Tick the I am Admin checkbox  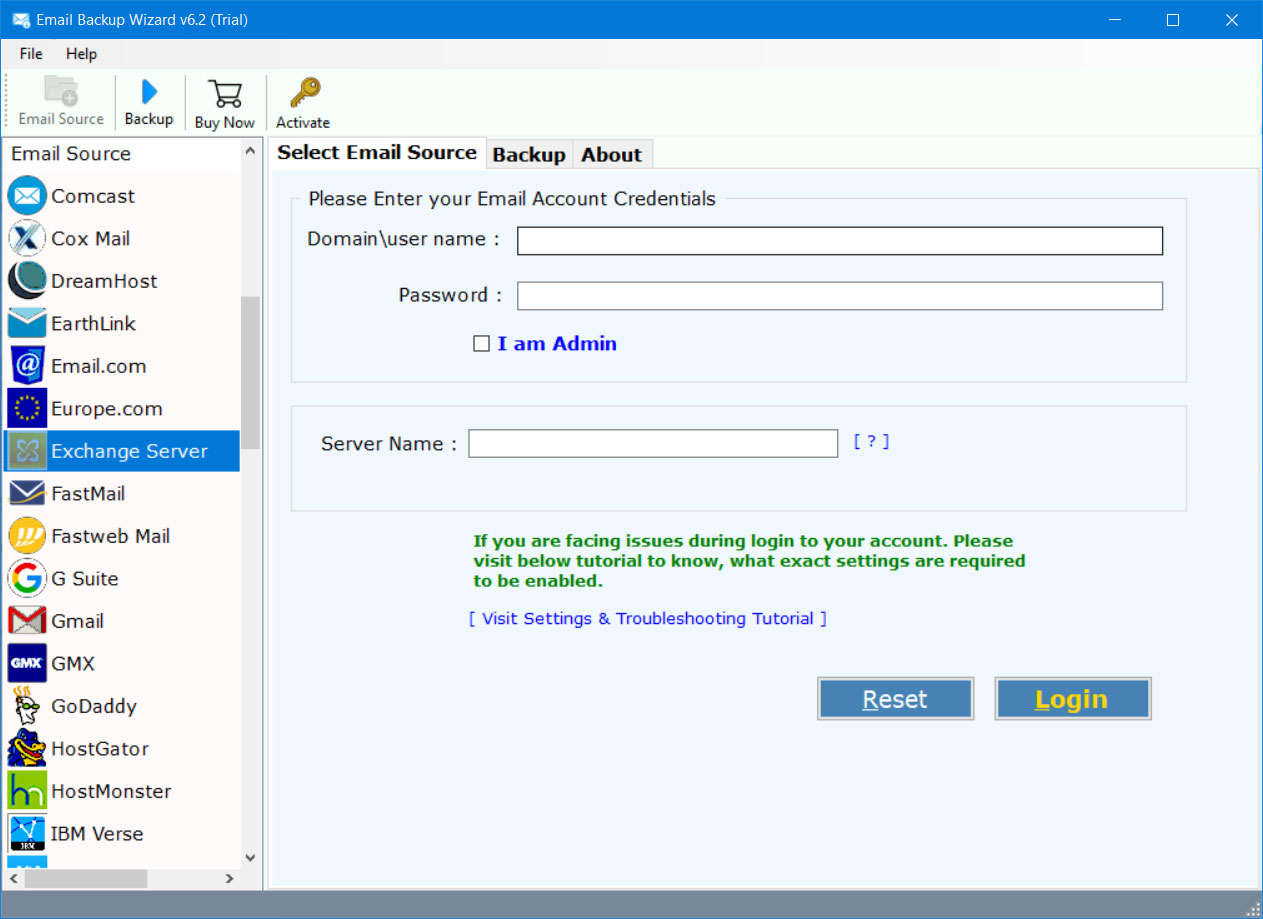[x=481, y=344]
